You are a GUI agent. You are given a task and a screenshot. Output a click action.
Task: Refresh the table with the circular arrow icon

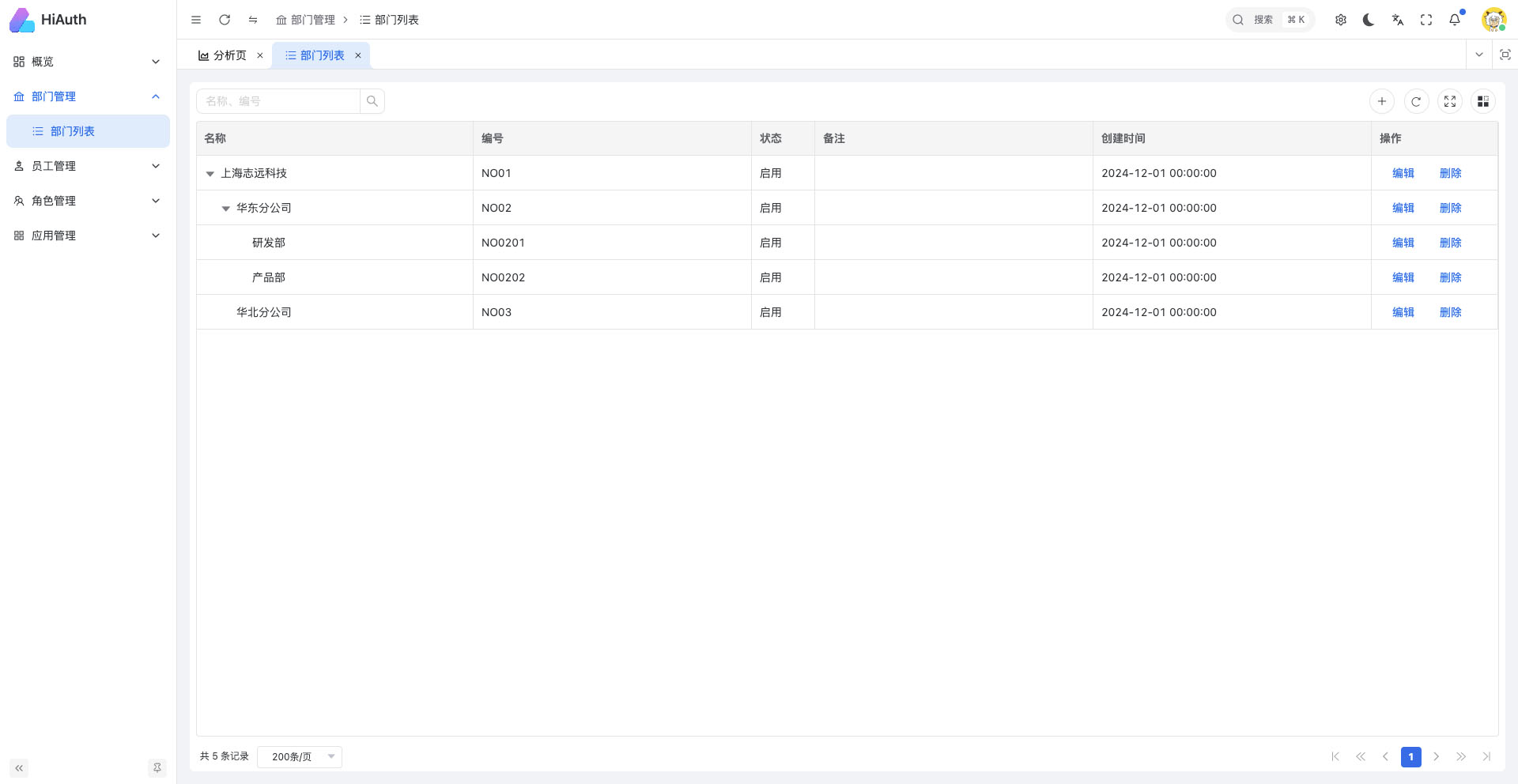coord(1416,101)
